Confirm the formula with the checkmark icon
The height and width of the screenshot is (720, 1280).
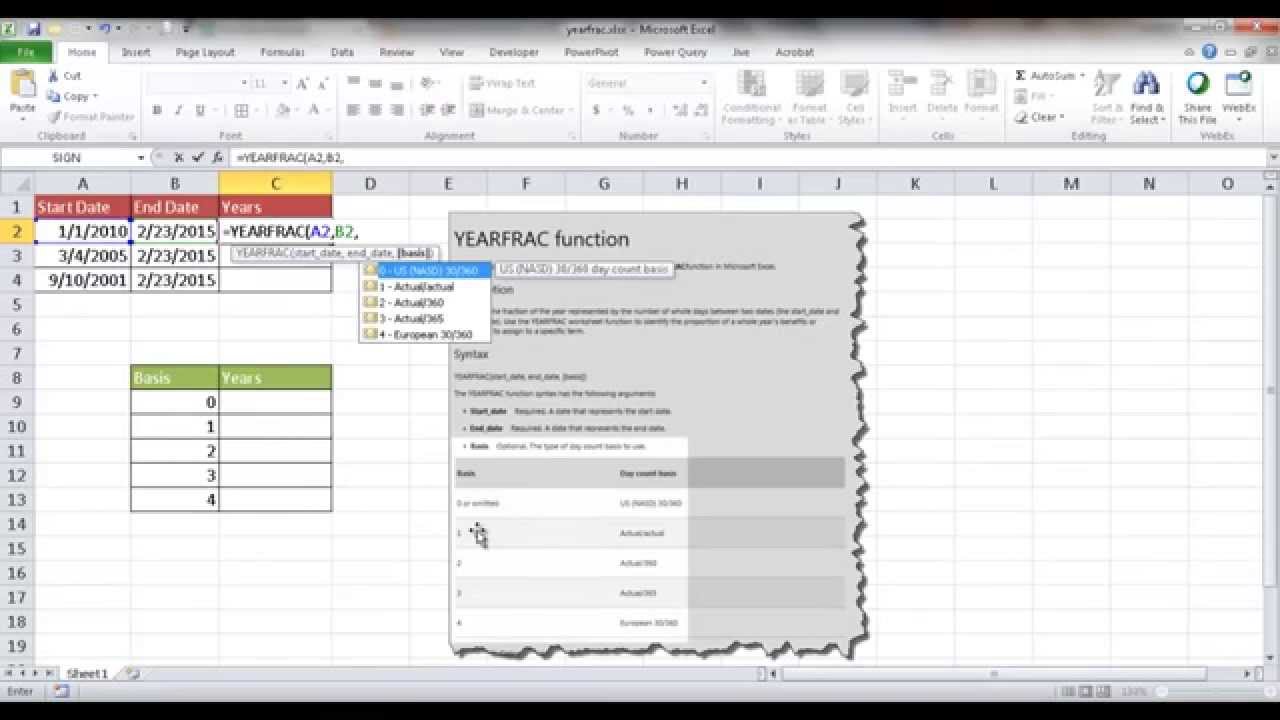197,158
